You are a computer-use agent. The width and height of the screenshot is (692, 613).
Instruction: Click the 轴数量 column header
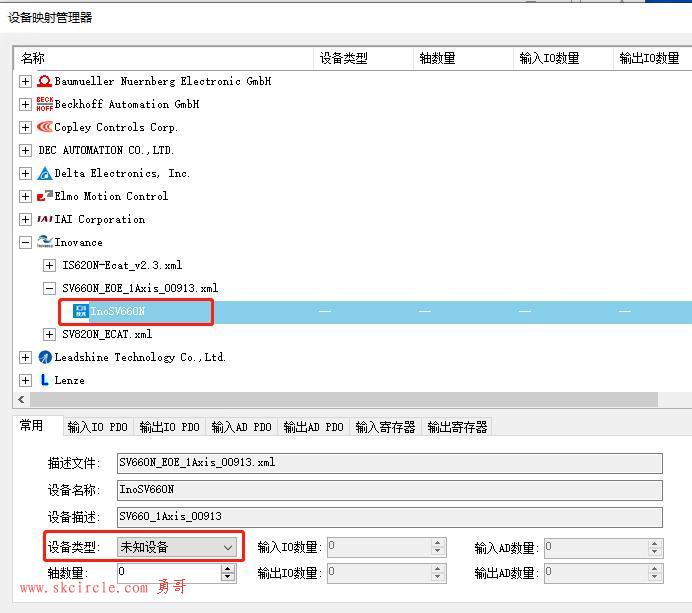click(x=463, y=58)
